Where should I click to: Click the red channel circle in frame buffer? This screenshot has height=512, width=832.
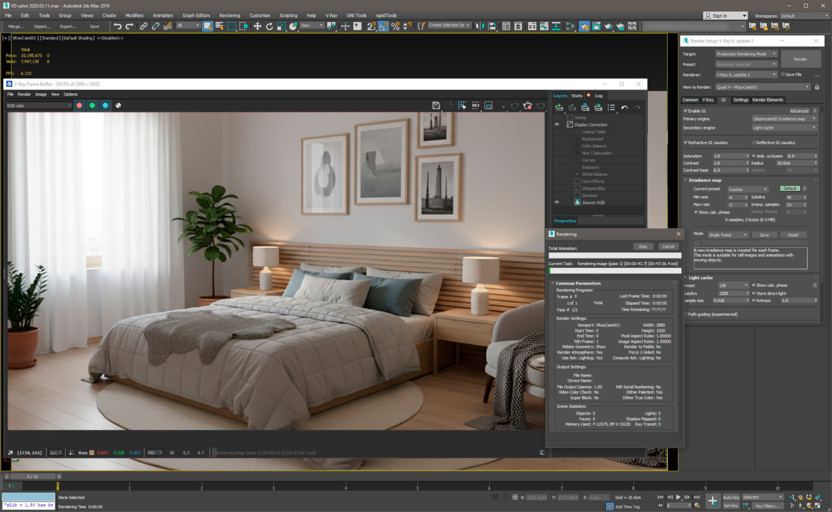pos(80,105)
